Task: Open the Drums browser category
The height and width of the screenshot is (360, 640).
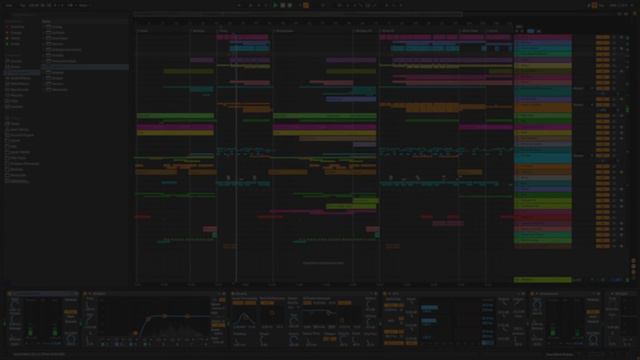Action: point(15,67)
